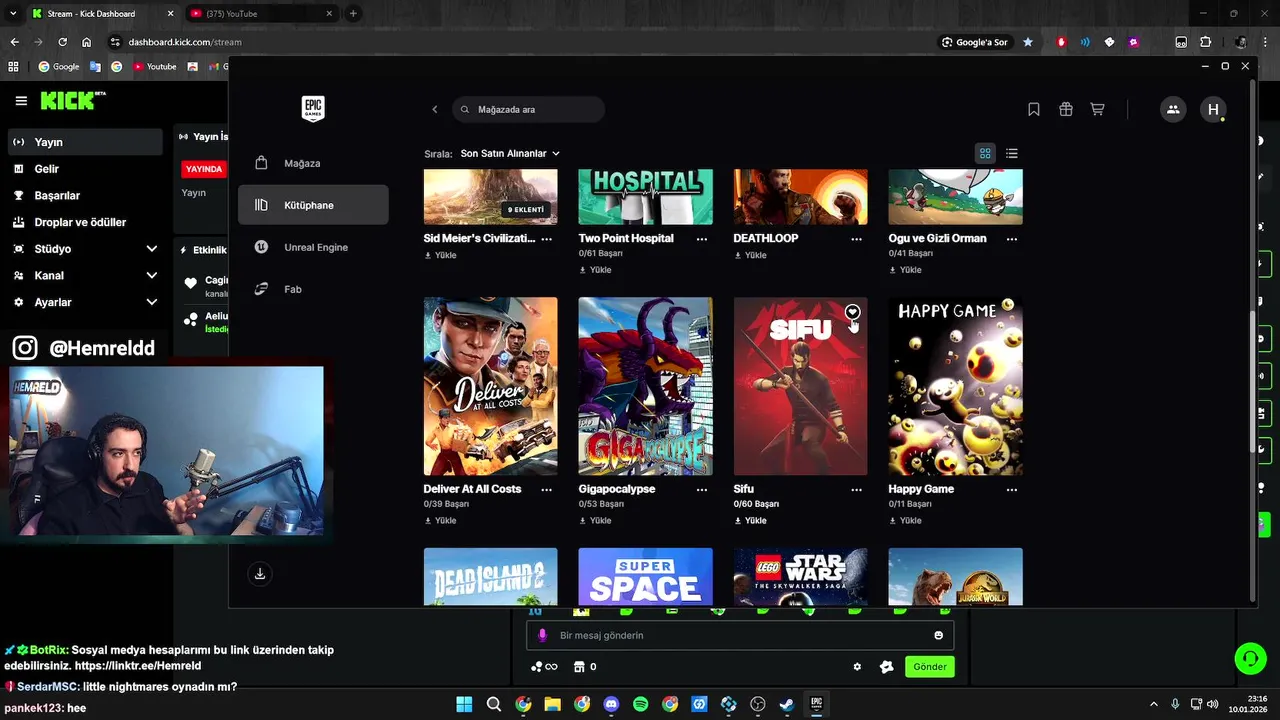Open the emoji picker in Kick chat
Image resolution: width=1280 pixels, height=720 pixels.
pyautogui.click(x=938, y=635)
